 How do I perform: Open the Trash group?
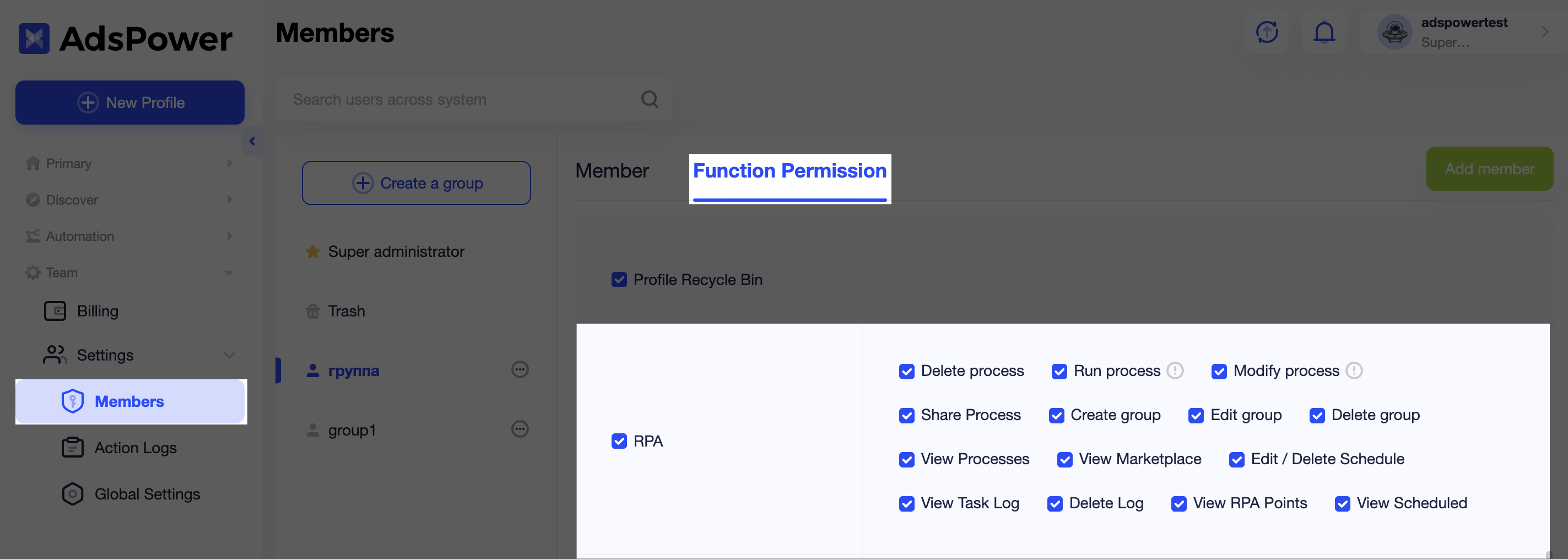pos(346,311)
